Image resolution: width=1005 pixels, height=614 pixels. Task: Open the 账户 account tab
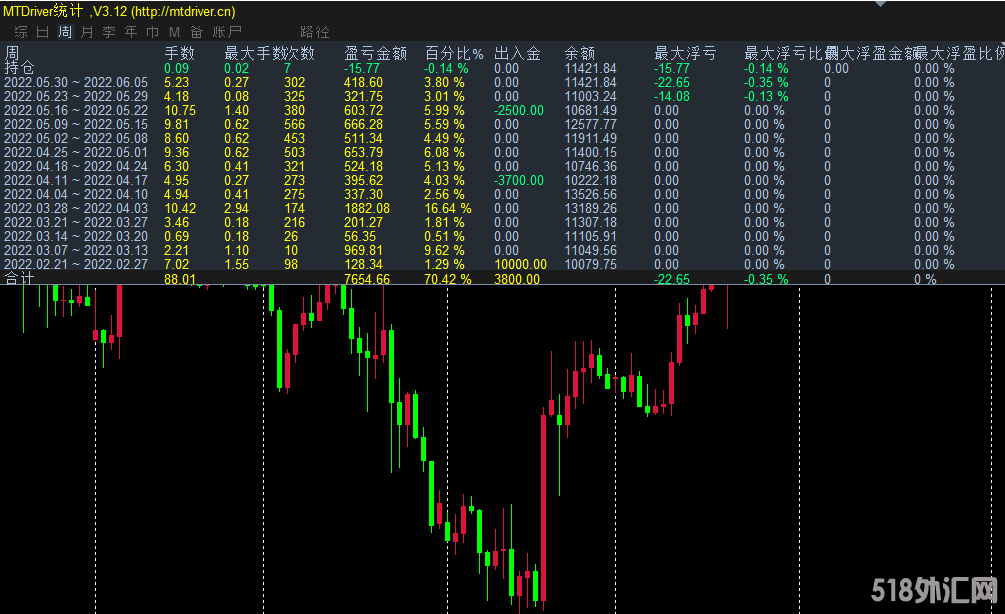[227, 32]
